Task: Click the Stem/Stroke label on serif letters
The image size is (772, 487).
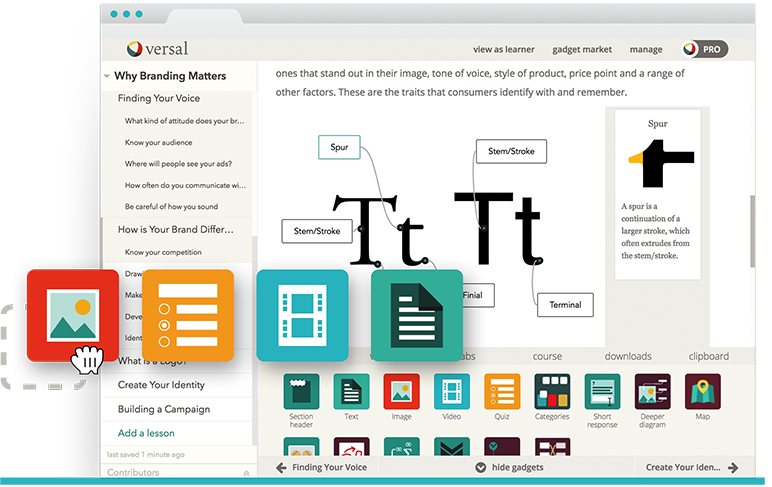Action: (x=317, y=231)
